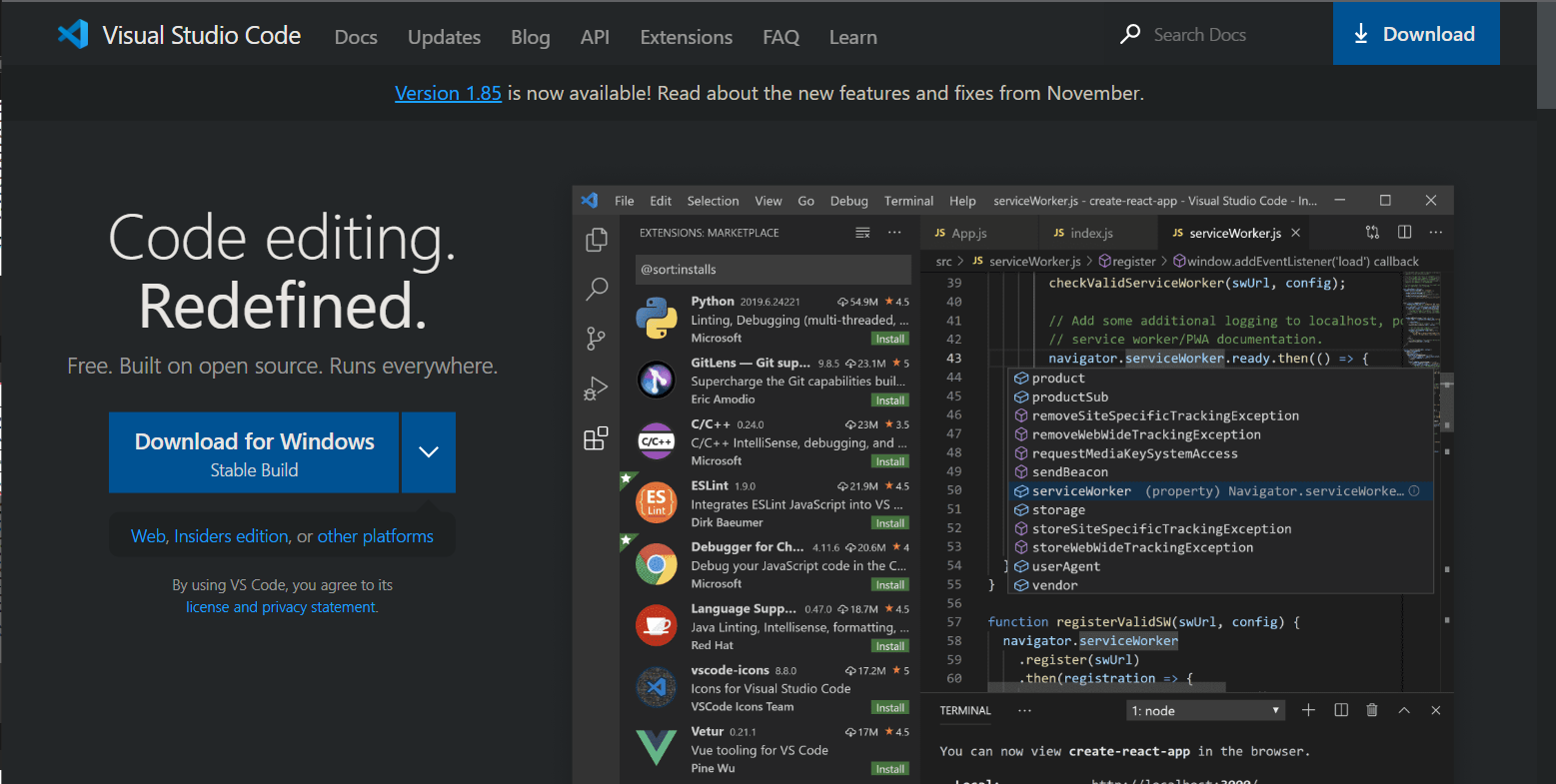Open the Search icon in activity bar
The height and width of the screenshot is (784, 1556).
coord(597,290)
